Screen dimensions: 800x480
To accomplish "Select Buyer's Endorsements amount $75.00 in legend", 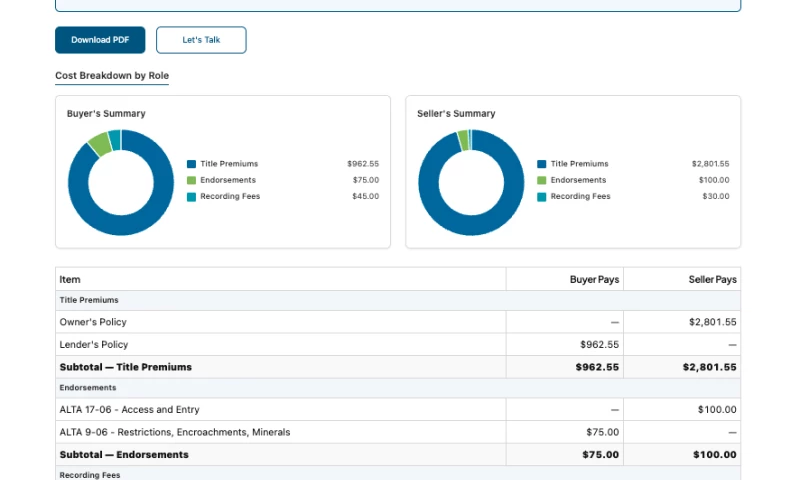I will coord(366,180).
